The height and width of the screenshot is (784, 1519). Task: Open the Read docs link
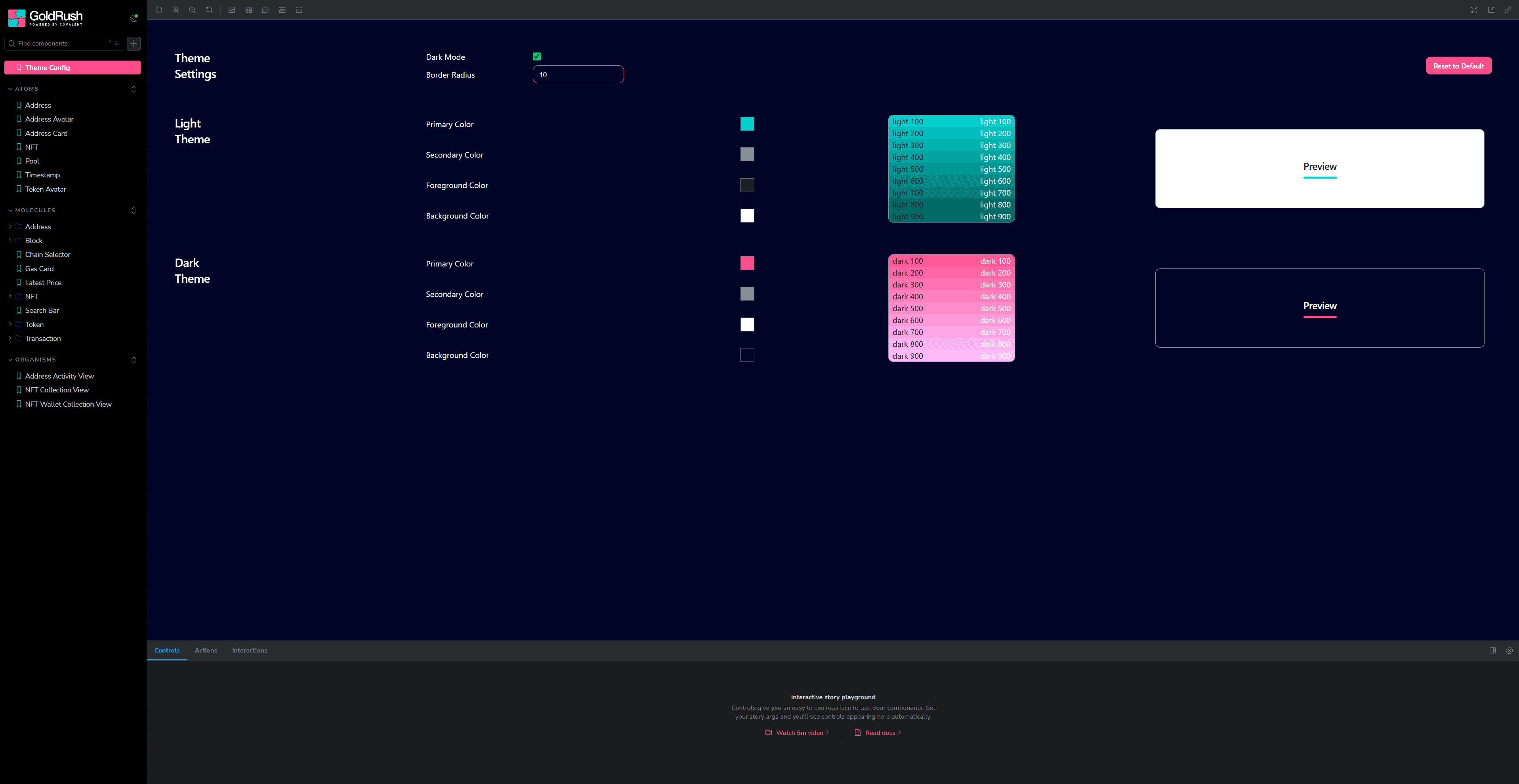880,733
